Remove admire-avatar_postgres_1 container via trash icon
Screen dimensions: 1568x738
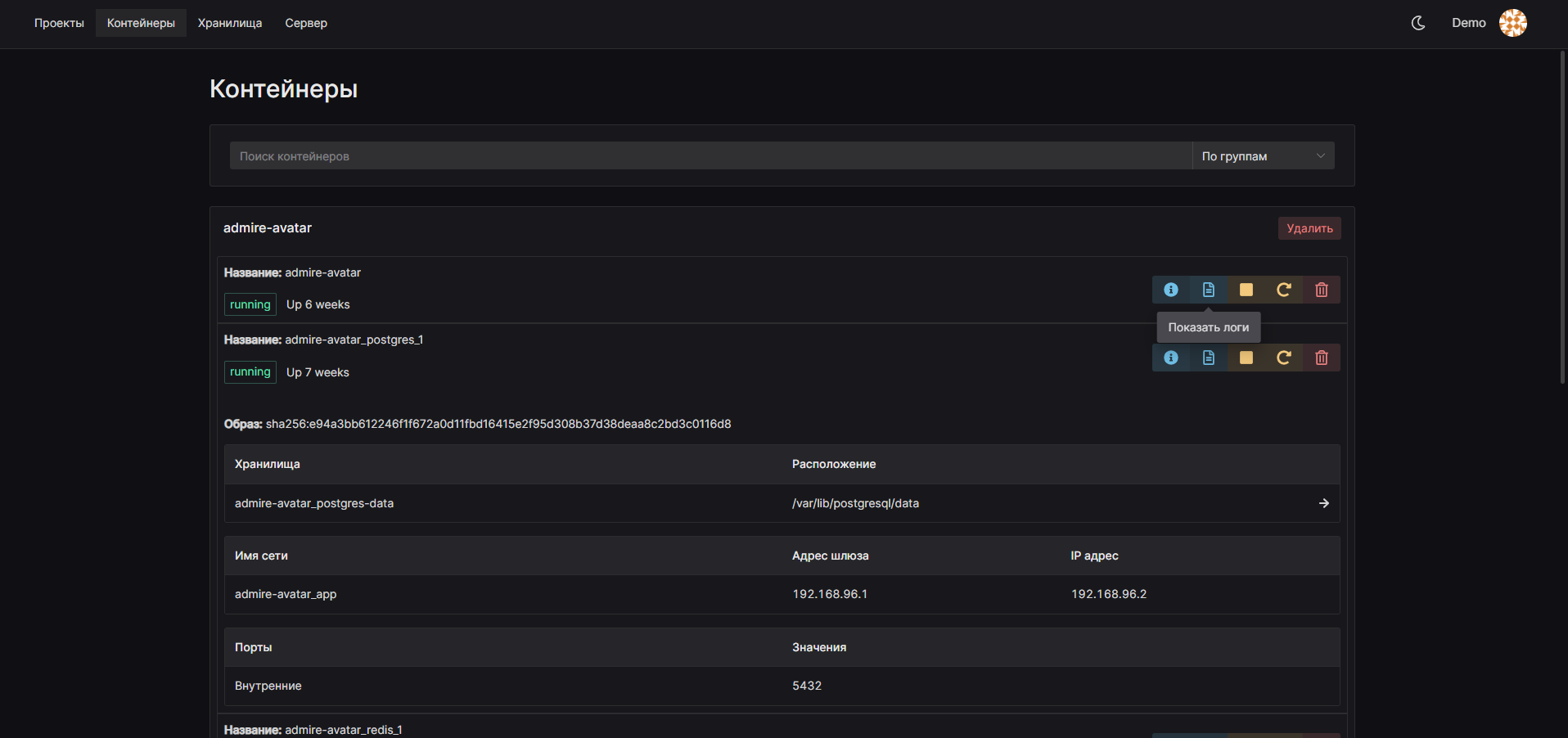[1322, 358]
